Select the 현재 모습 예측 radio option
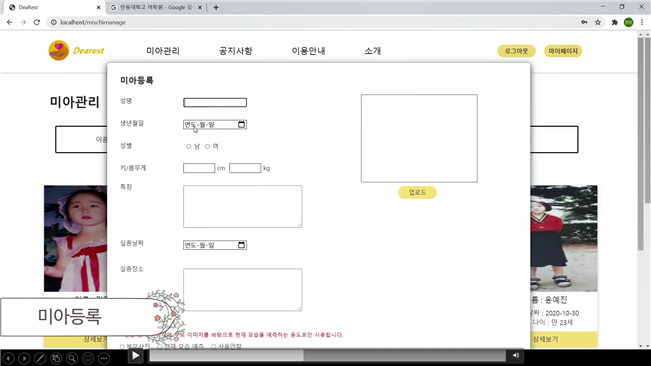Image resolution: width=651 pixels, height=366 pixels. coord(160,346)
